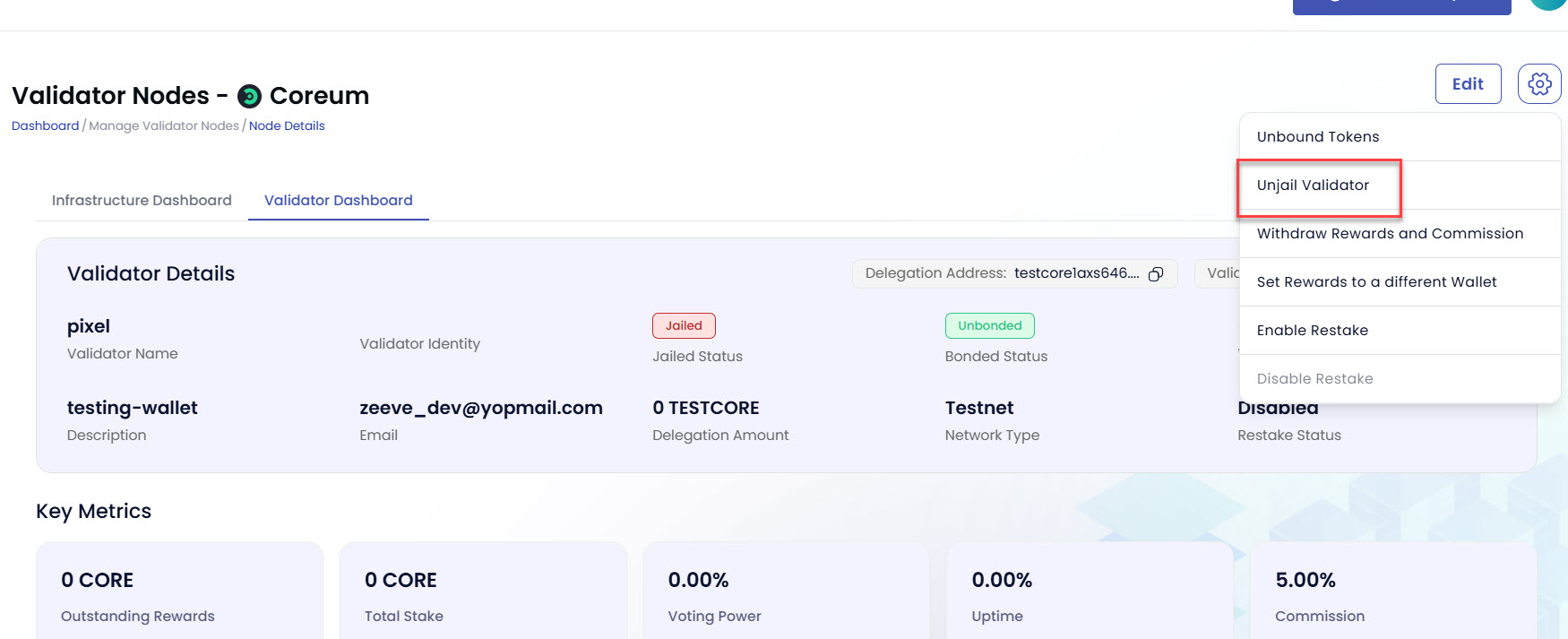The image size is (1568, 639).
Task: Select the Validator Dashboard tab
Action: click(x=338, y=201)
